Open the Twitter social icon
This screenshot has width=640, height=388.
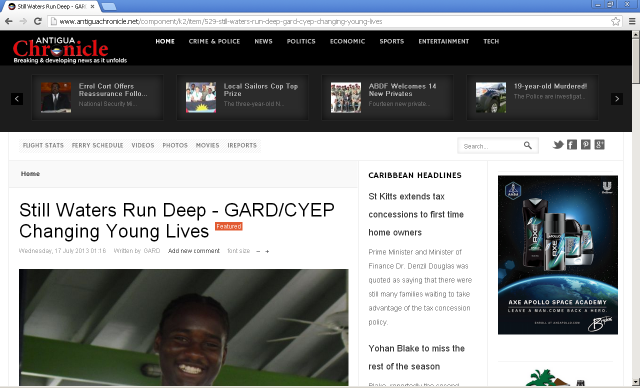point(558,144)
